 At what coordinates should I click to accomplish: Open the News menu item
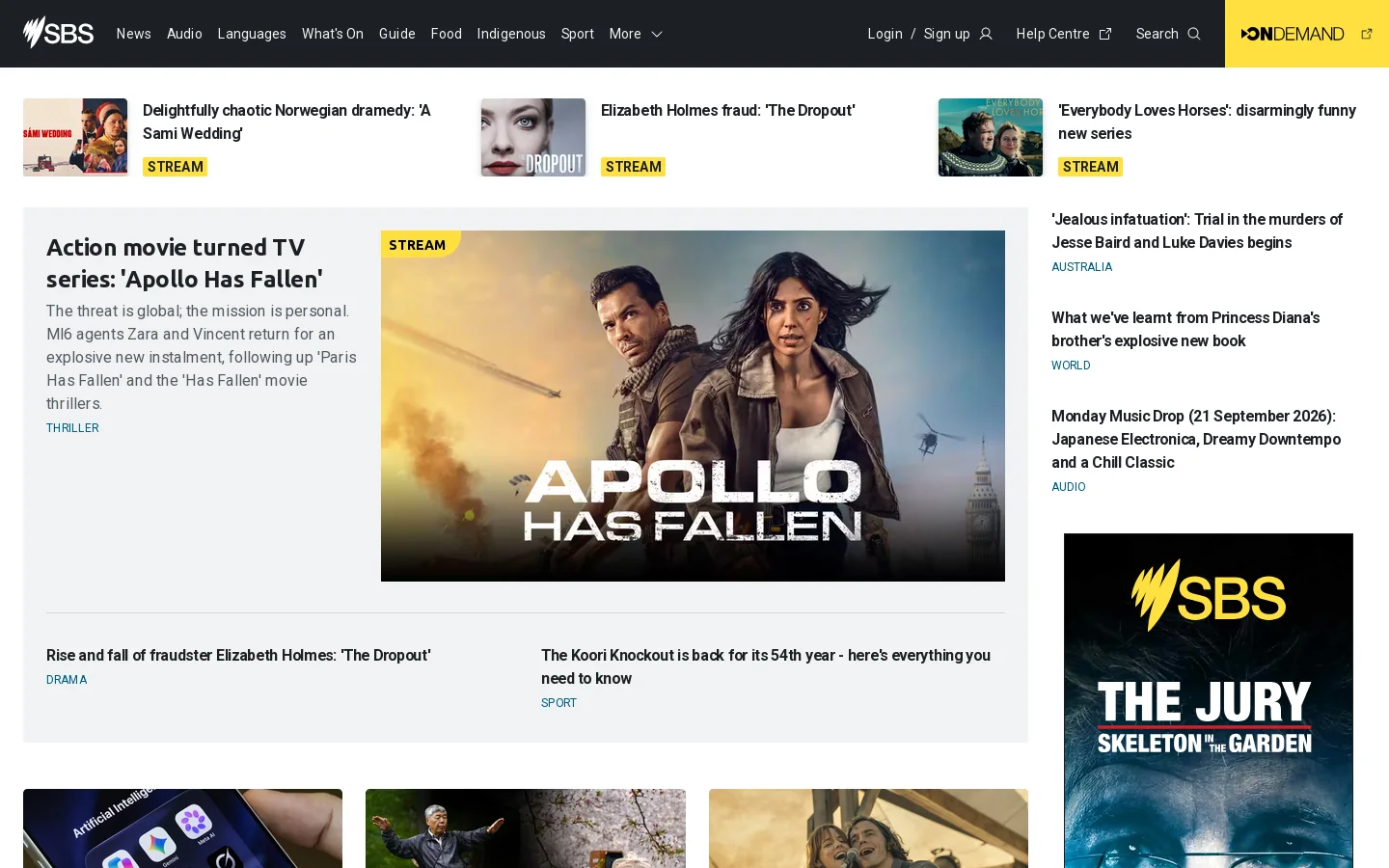click(134, 34)
